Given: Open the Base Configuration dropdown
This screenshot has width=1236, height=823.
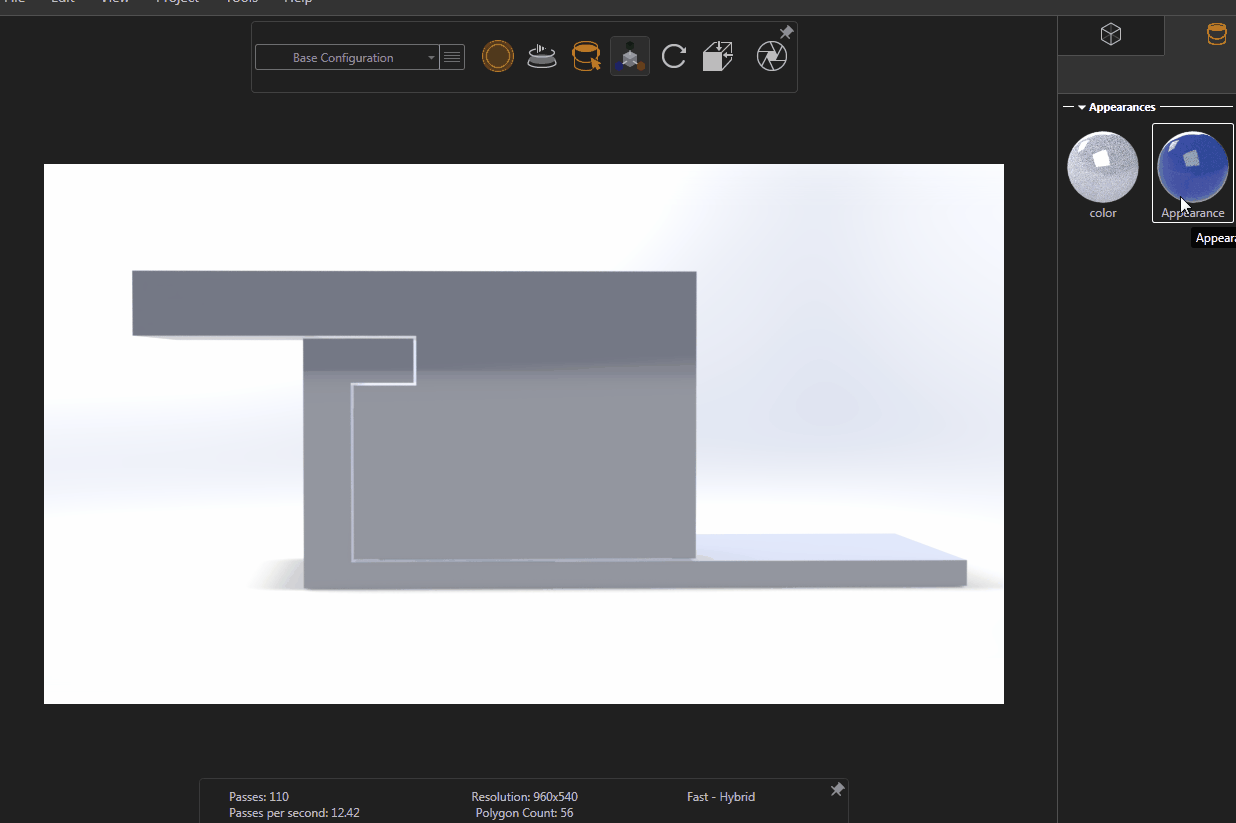Looking at the screenshot, I should coord(347,58).
